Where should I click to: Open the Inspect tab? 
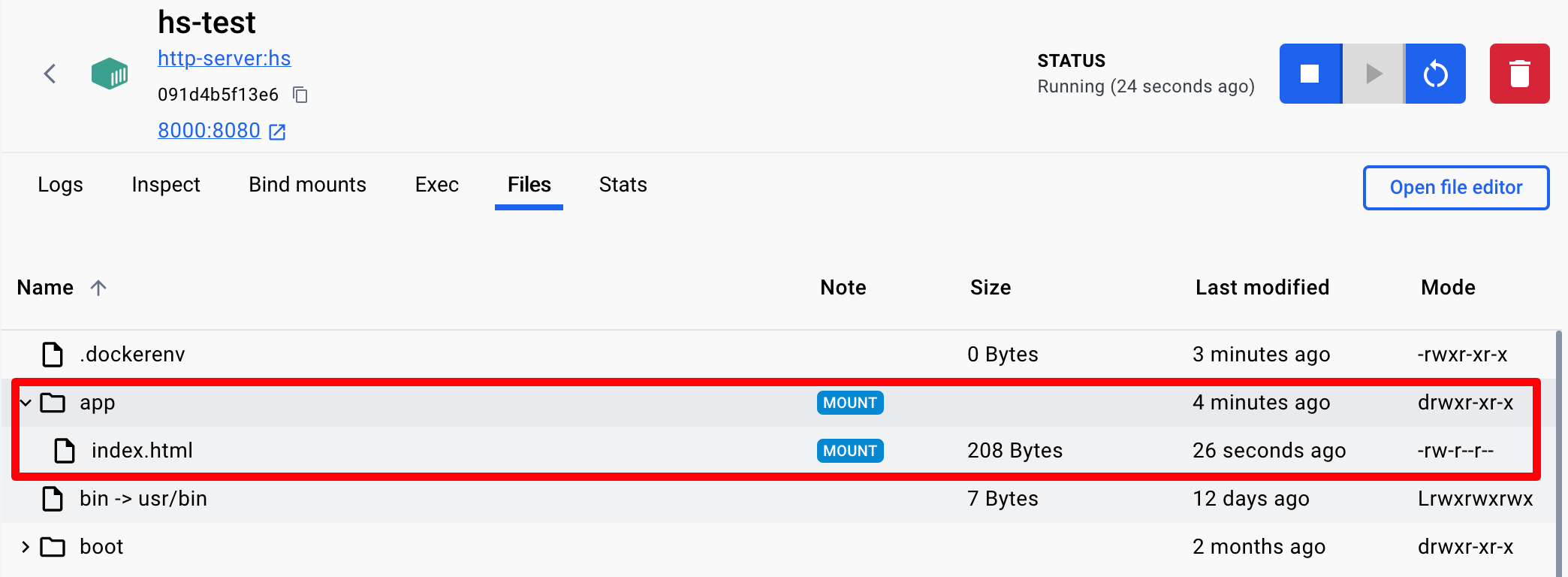tap(166, 185)
